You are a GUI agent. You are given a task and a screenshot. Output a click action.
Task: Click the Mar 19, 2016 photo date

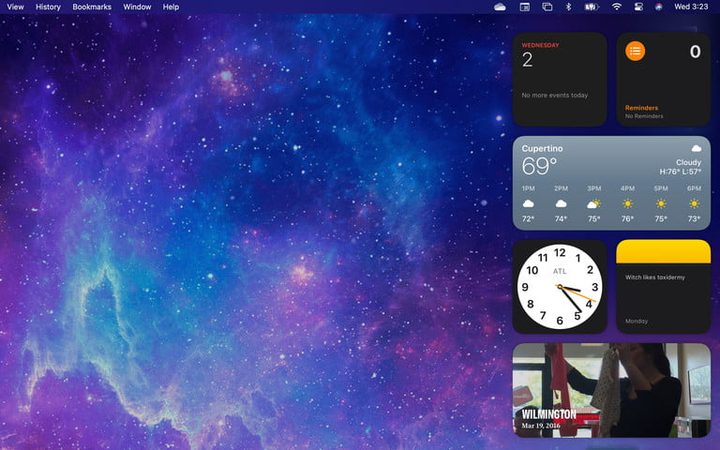point(541,426)
